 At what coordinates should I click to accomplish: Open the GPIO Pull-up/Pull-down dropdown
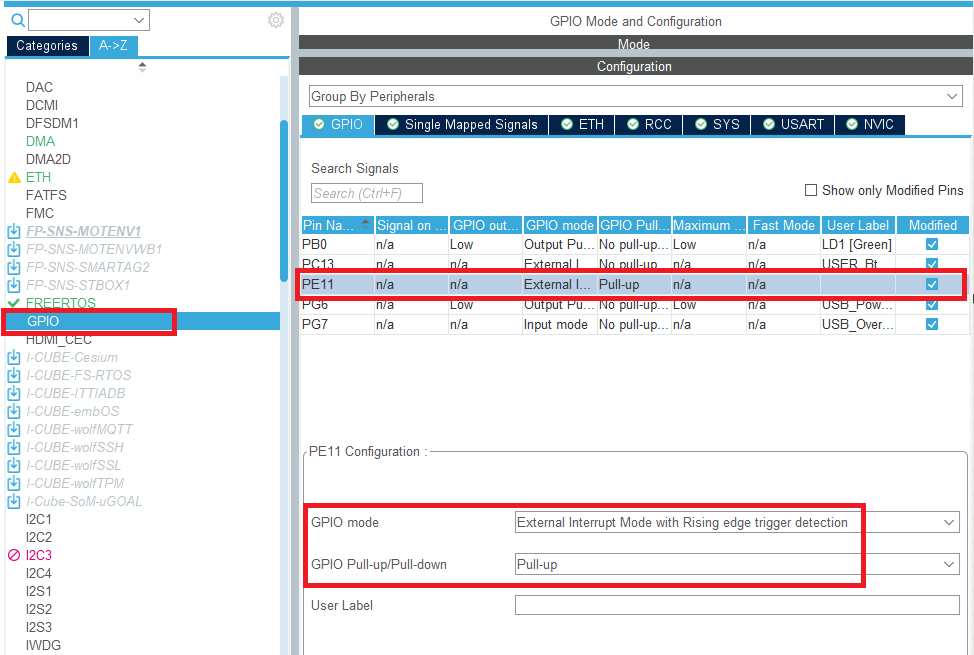946,563
